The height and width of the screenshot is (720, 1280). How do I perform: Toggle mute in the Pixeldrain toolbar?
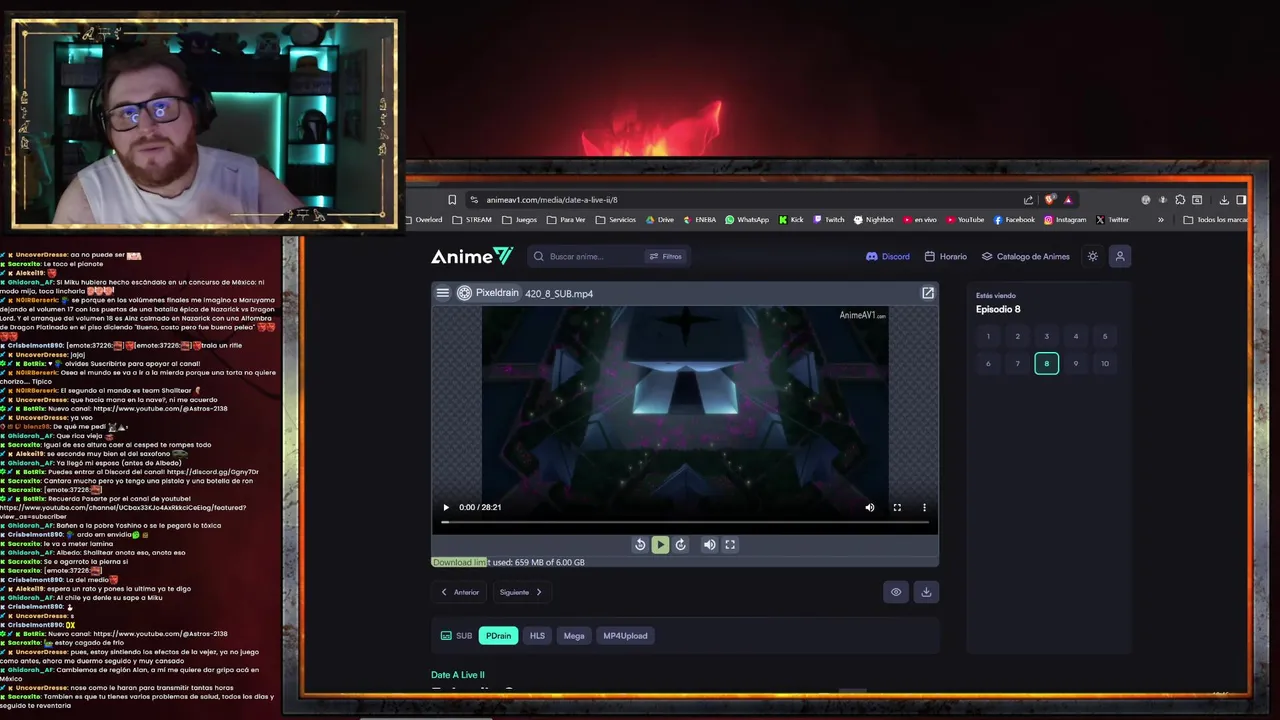(x=709, y=545)
